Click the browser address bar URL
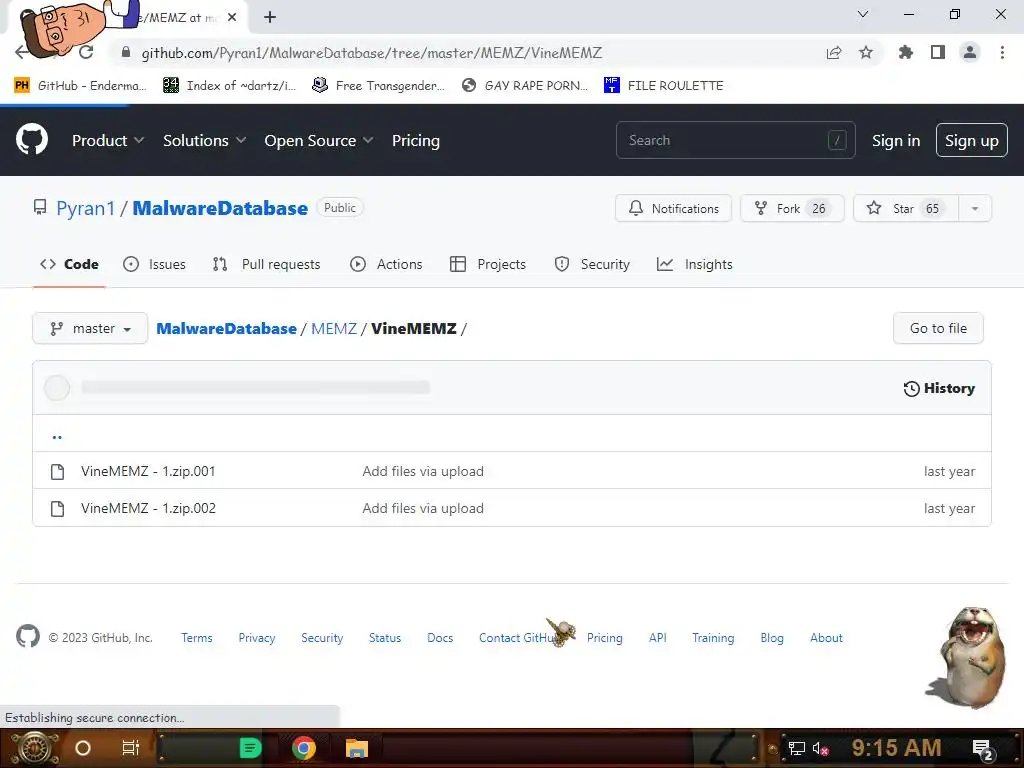 tap(372, 53)
